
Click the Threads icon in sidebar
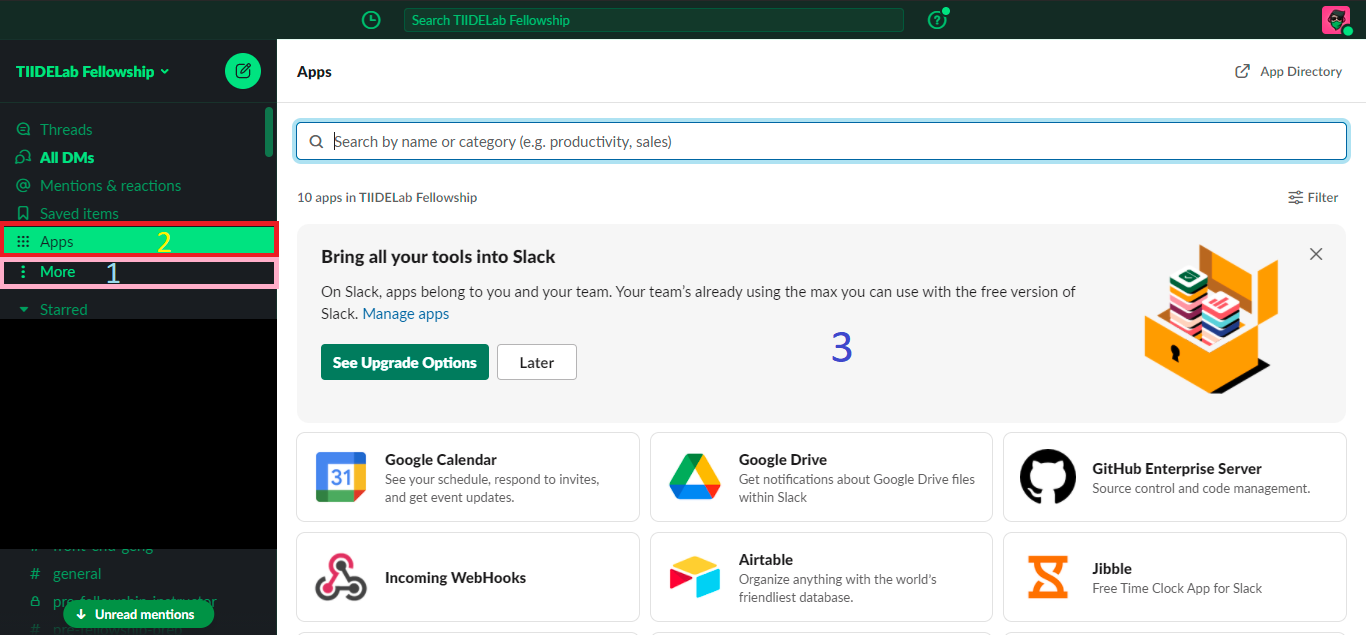click(x=23, y=129)
